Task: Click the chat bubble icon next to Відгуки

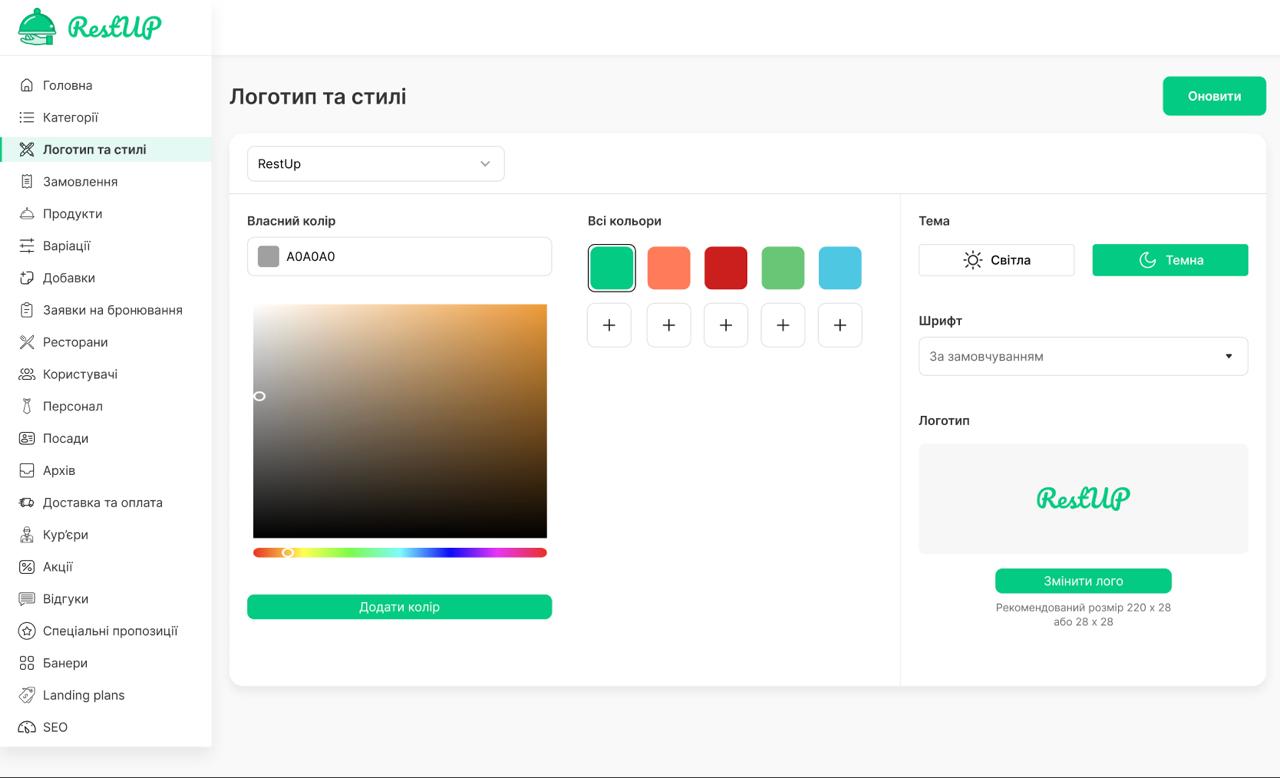Action: click(27, 599)
